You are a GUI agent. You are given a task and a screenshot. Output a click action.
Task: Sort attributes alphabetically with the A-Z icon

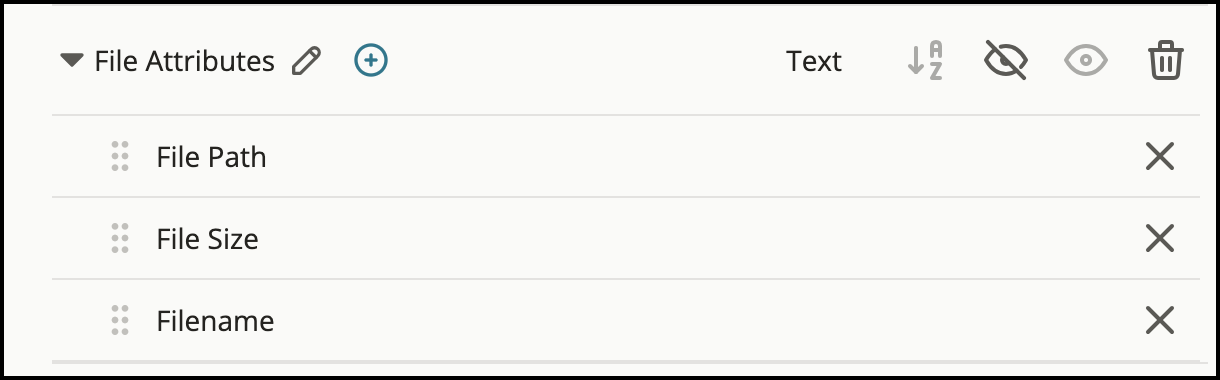[925, 62]
